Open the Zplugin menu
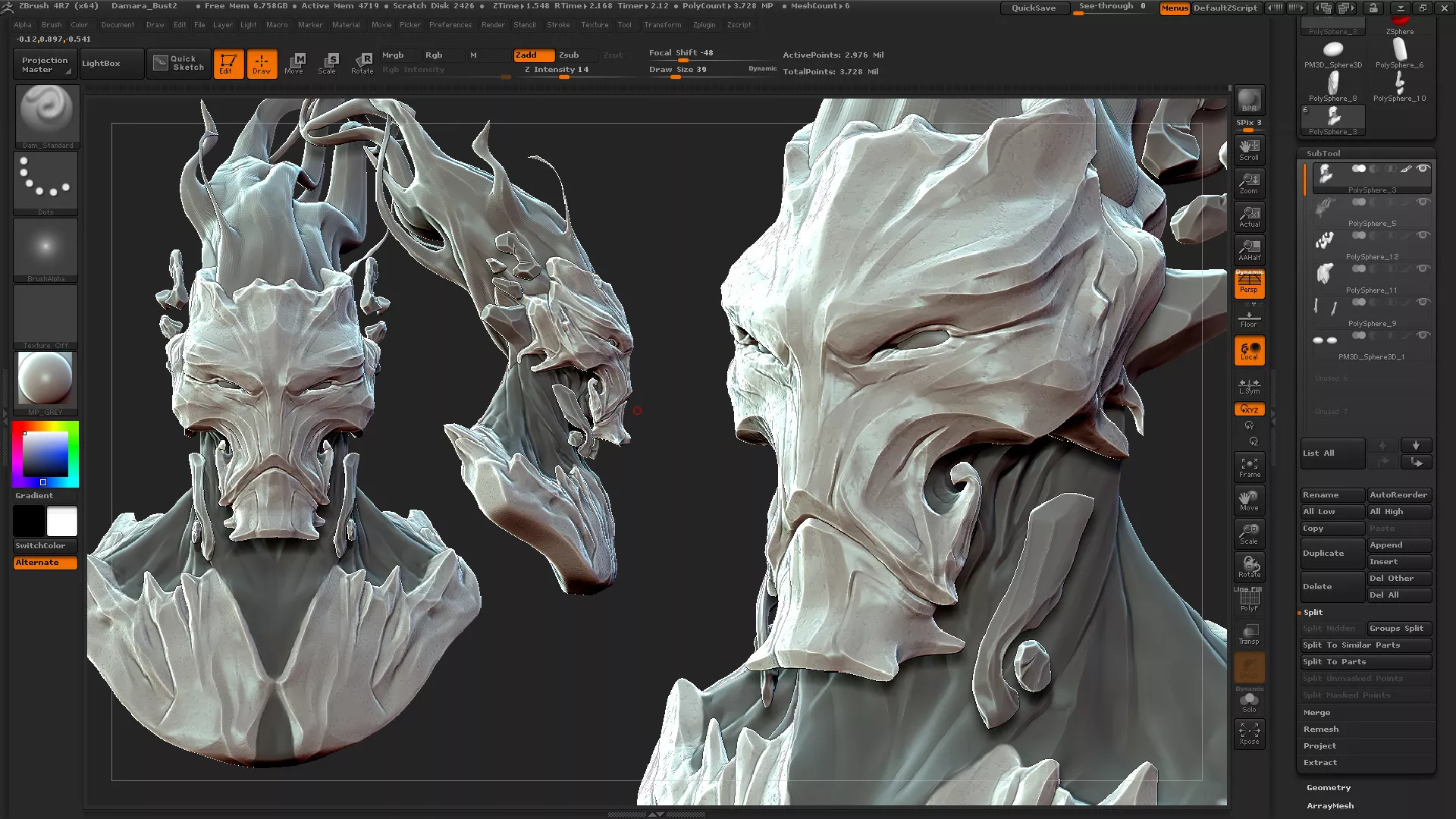Image resolution: width=1456 pixels, height=819 pixels. pos(704,24)
